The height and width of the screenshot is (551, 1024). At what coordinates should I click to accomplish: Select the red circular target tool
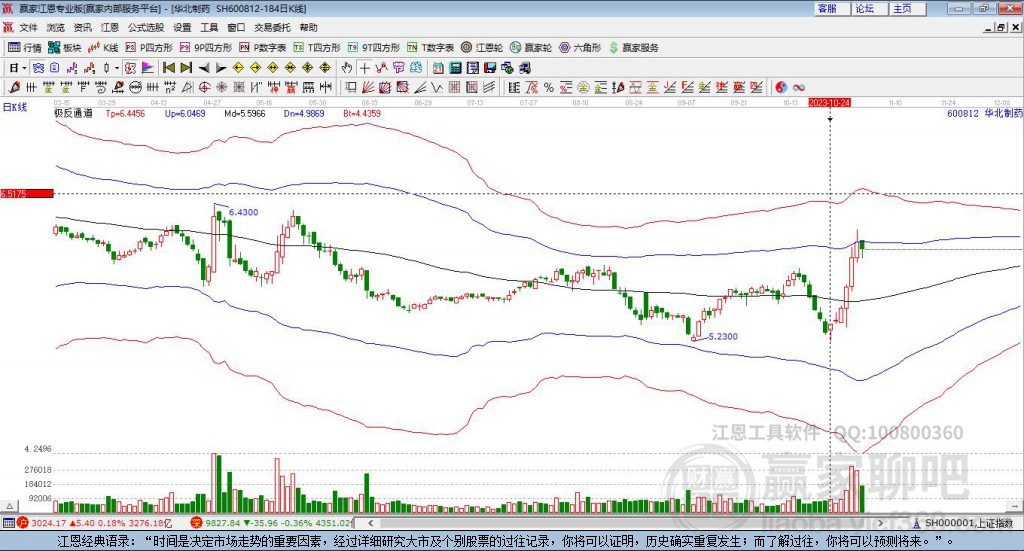[x=204, y=87]
